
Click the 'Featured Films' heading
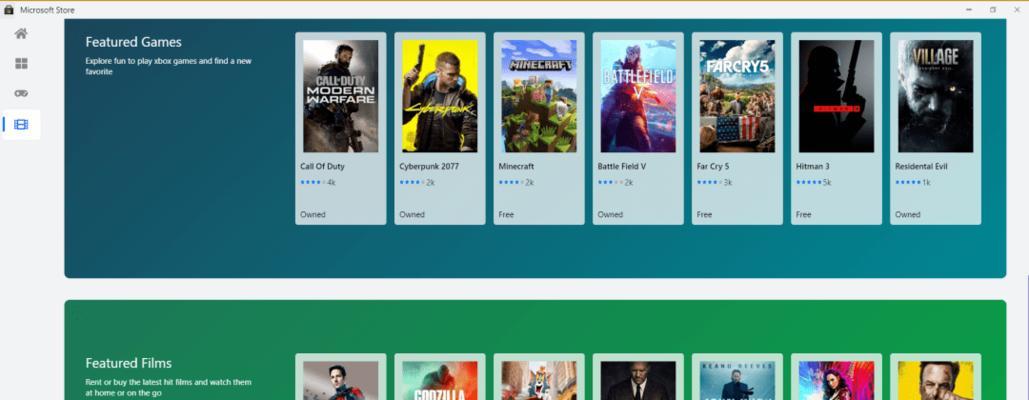(129, 363)
